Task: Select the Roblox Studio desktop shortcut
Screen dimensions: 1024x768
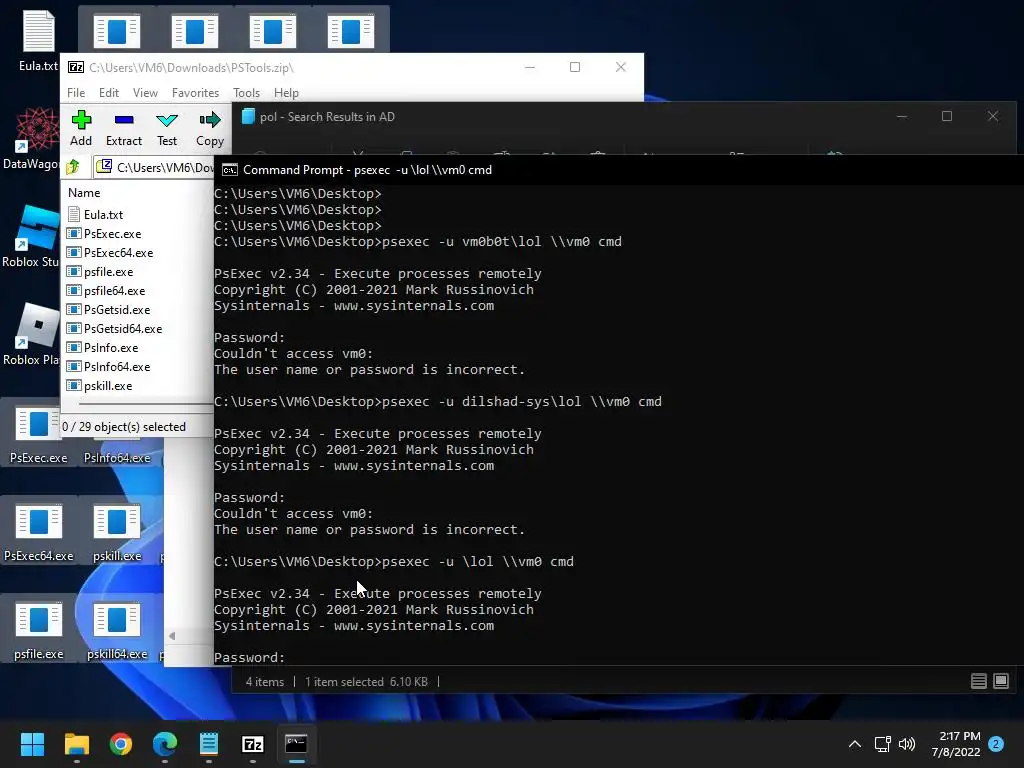Action: [x=31, y=236]
